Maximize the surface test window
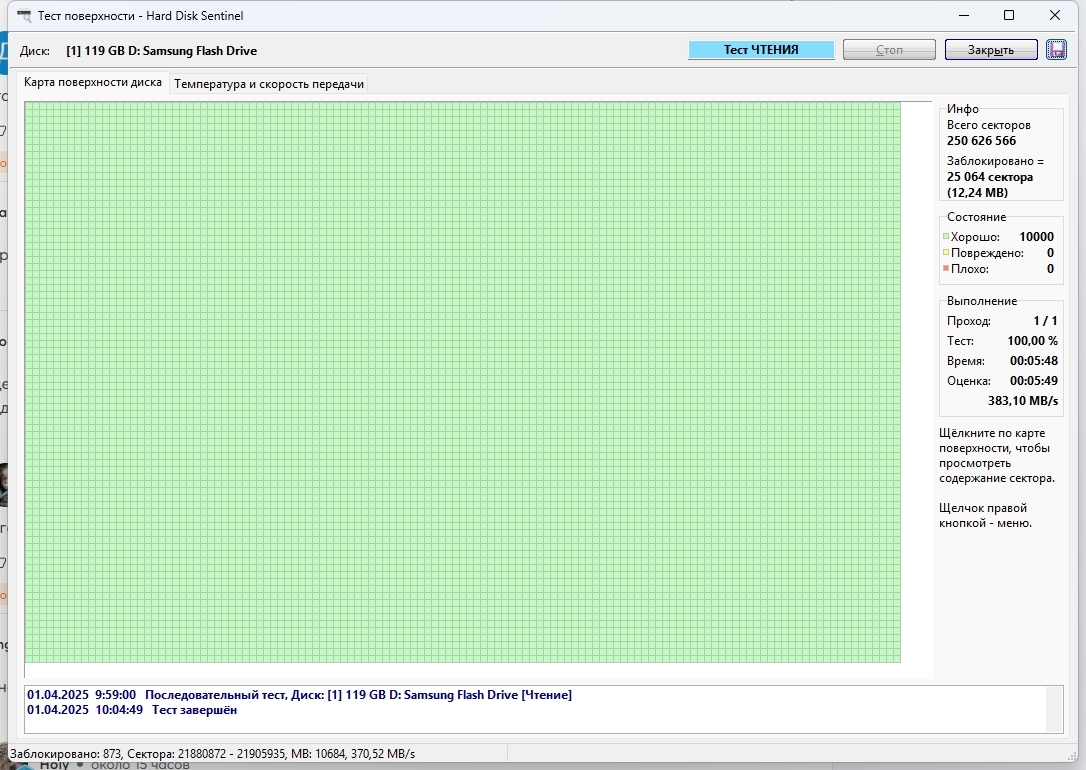The width and height of the screenshot is (1086, 770). click(1009, 15)
